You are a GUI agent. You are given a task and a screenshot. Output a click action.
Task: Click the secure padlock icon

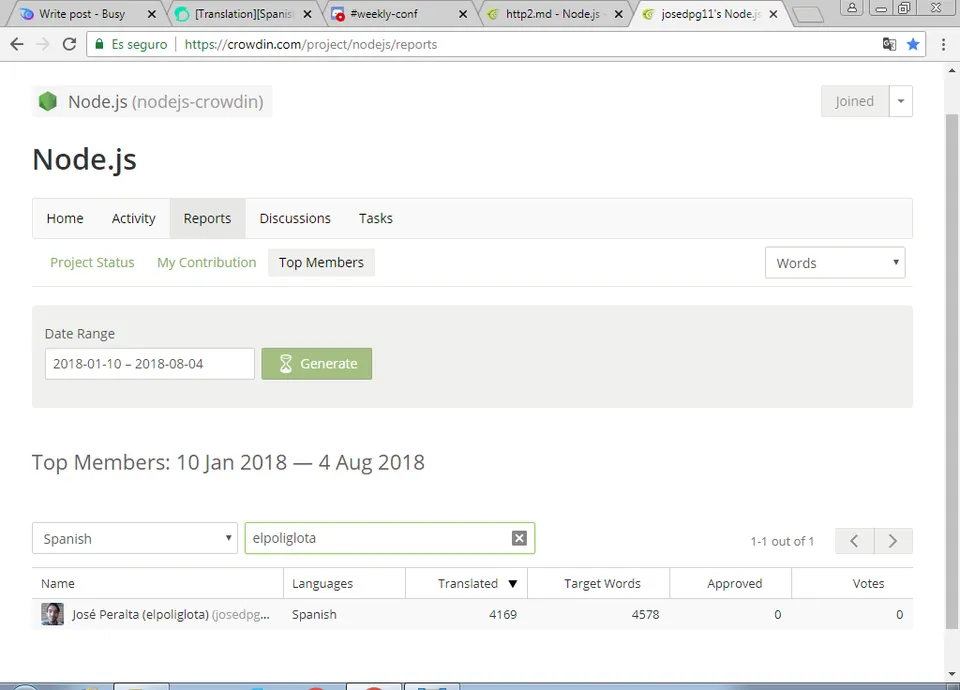pyautogui.click(x=99, y=44)
